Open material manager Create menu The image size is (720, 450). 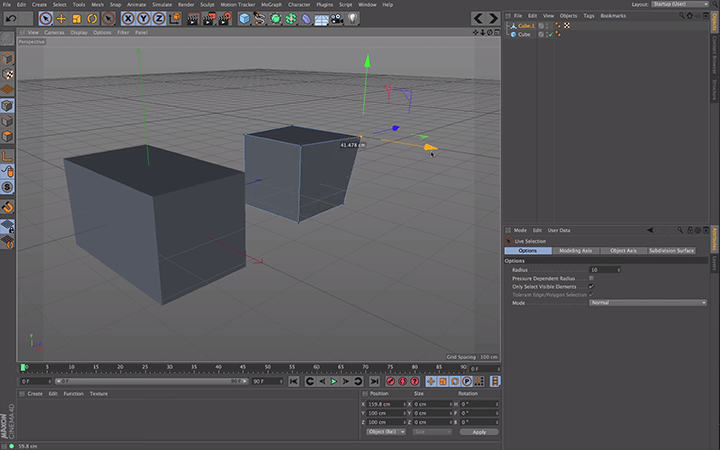coord(35,394)
